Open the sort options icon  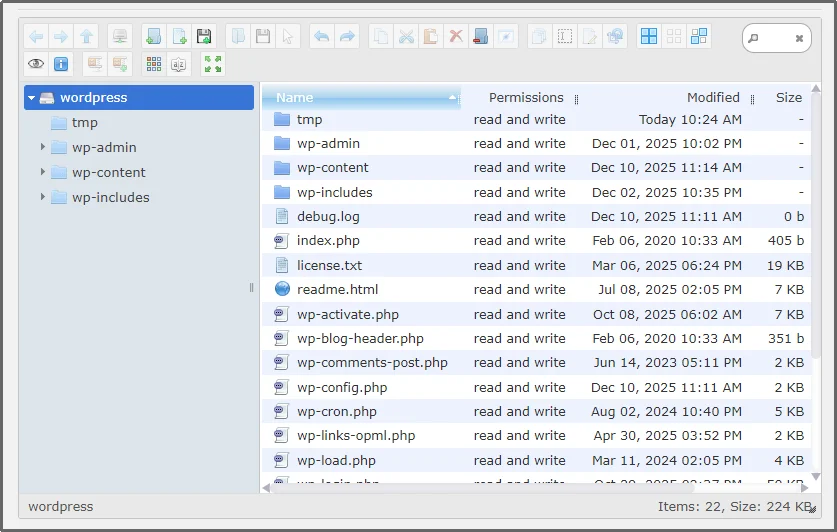pos(179,64)
